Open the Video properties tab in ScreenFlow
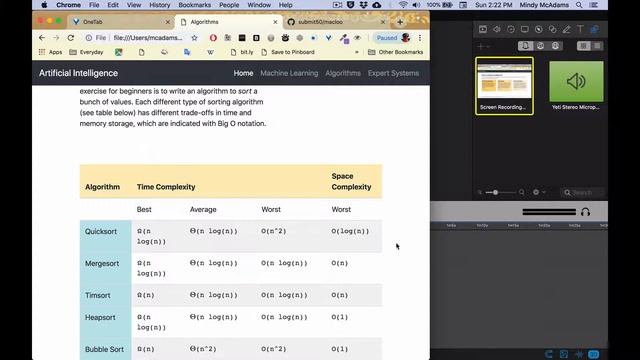The image size is (640, 360). click(483, 29)
